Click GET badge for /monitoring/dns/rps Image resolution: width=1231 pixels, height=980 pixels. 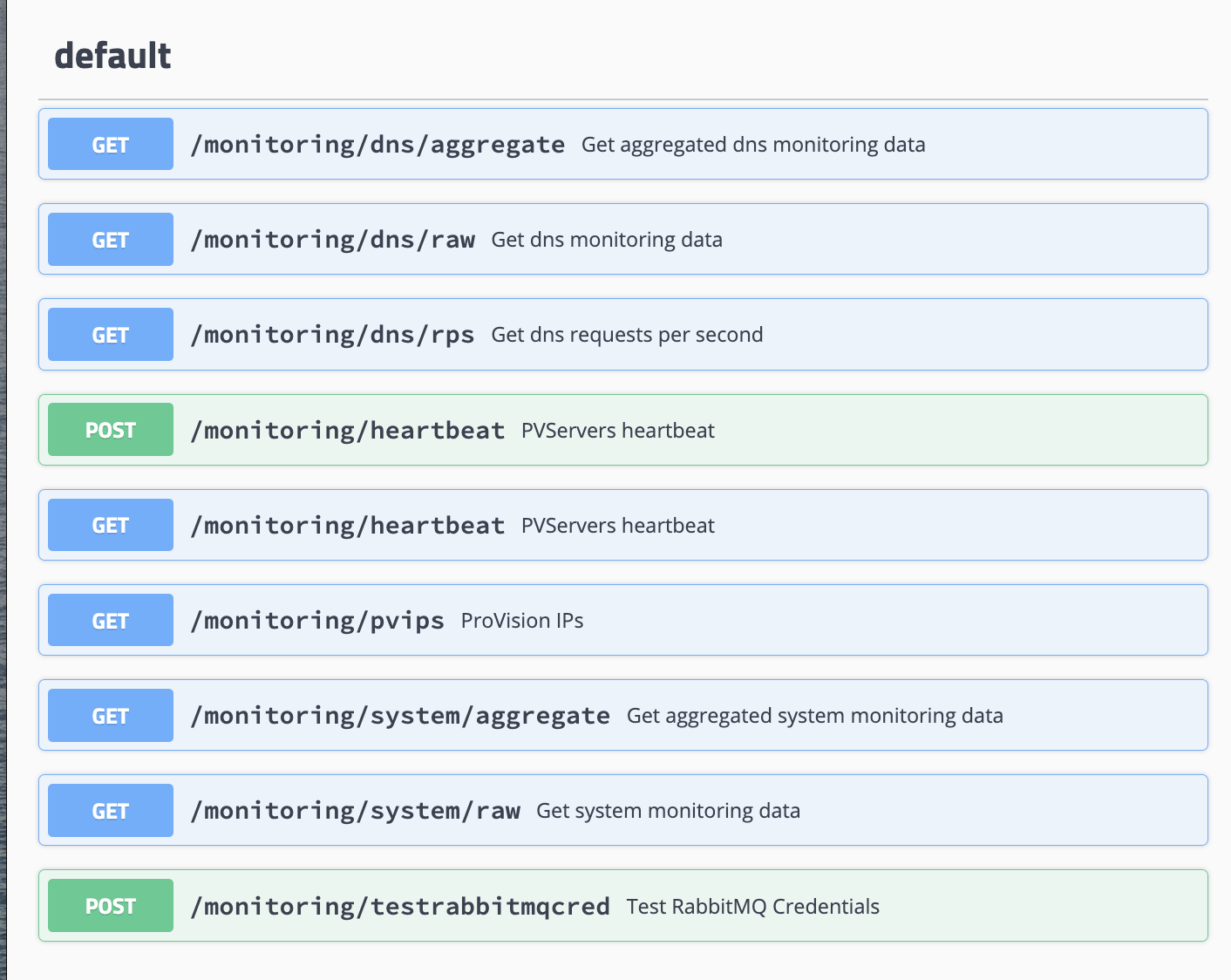pyautogui.click(x=111, y=335)
